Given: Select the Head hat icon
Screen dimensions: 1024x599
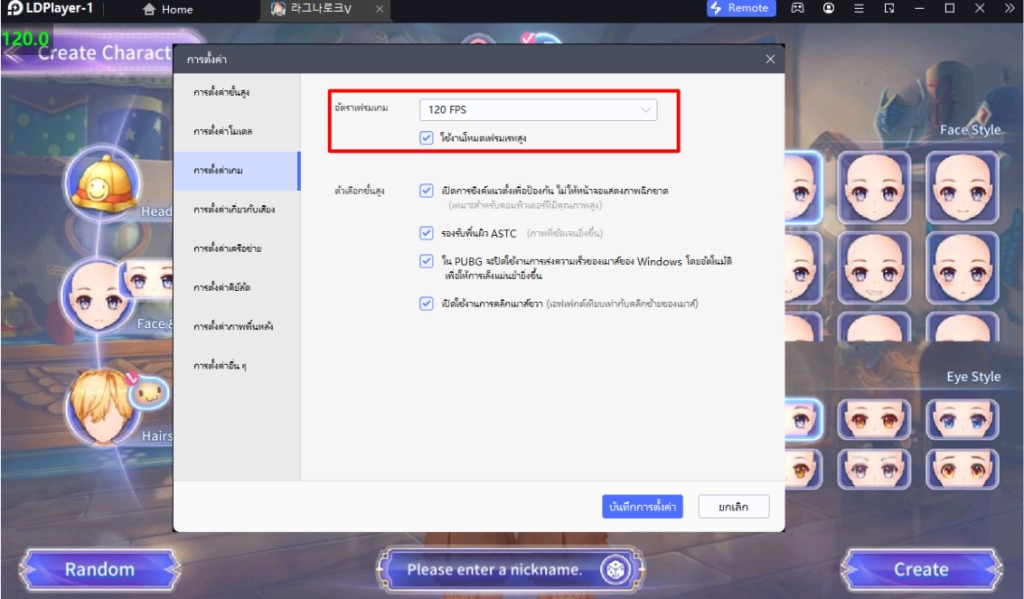Looking at the screenshot, I should point(102,184).
